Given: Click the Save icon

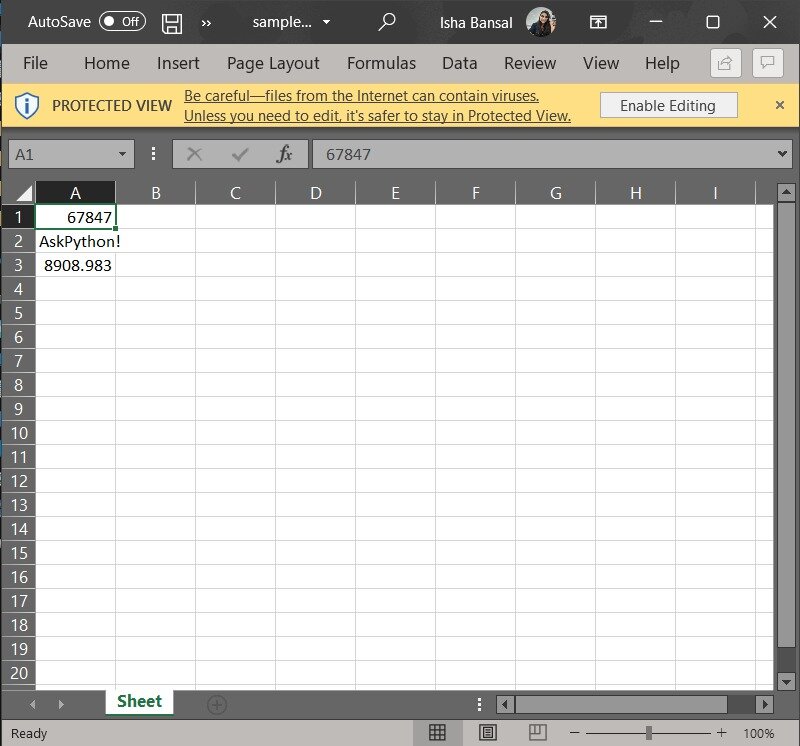Looking at the screenshot, I should point(171,22).
